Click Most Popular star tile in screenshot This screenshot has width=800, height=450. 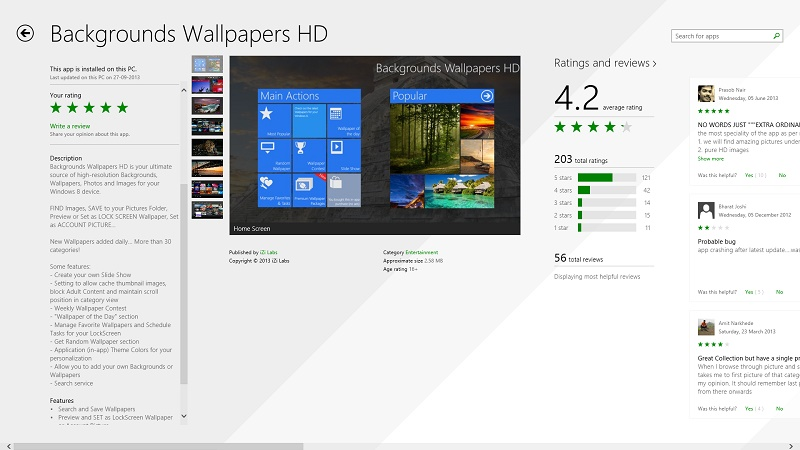(274, 121)
